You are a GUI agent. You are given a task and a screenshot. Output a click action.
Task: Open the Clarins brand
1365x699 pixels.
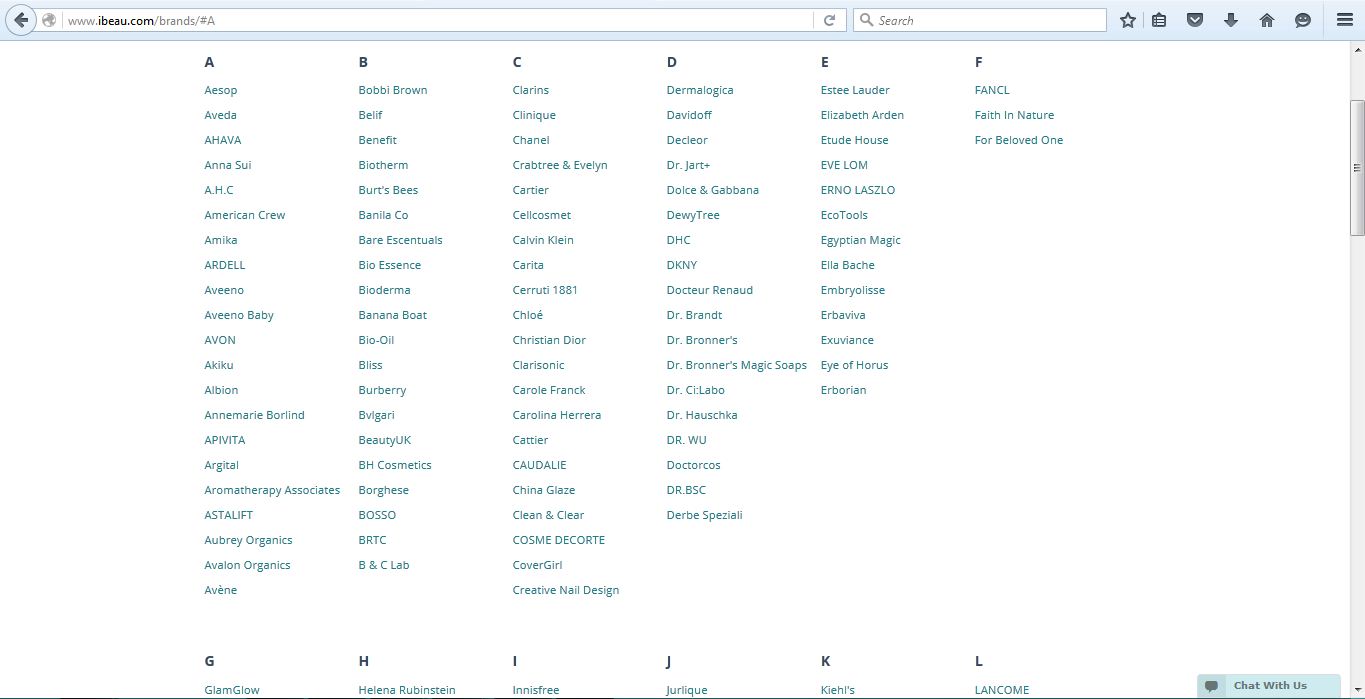[531, 90]
